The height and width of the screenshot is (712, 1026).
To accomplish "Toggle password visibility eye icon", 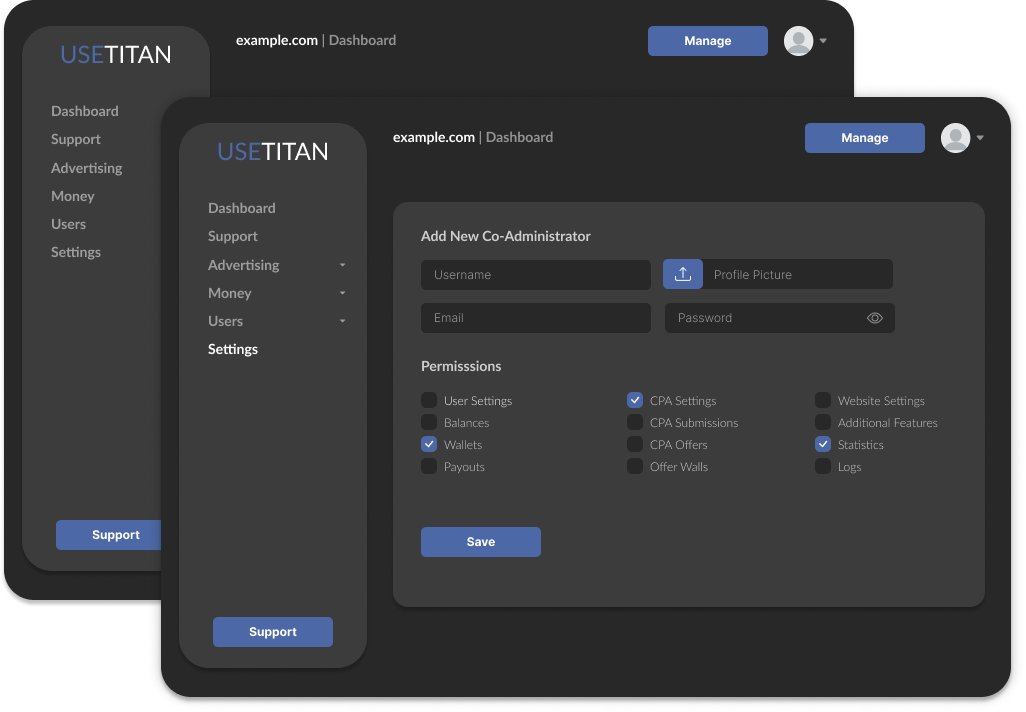I will (x=875, y=318).
